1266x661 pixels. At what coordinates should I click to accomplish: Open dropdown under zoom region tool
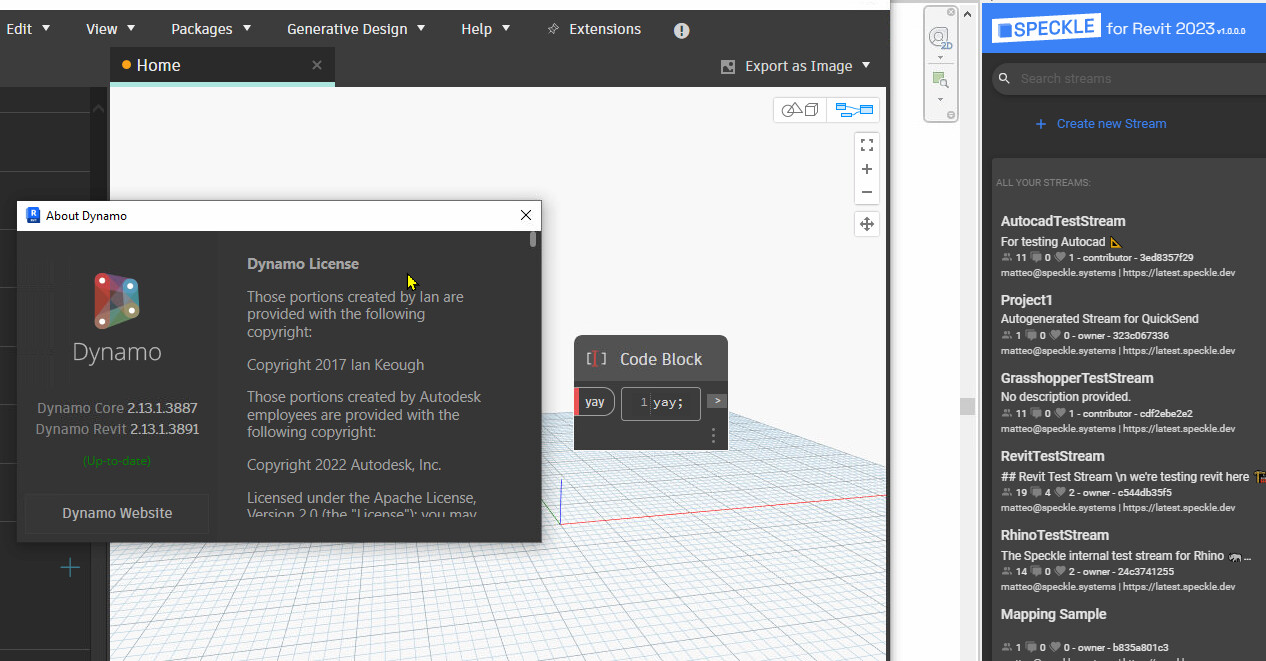(940, 99)
